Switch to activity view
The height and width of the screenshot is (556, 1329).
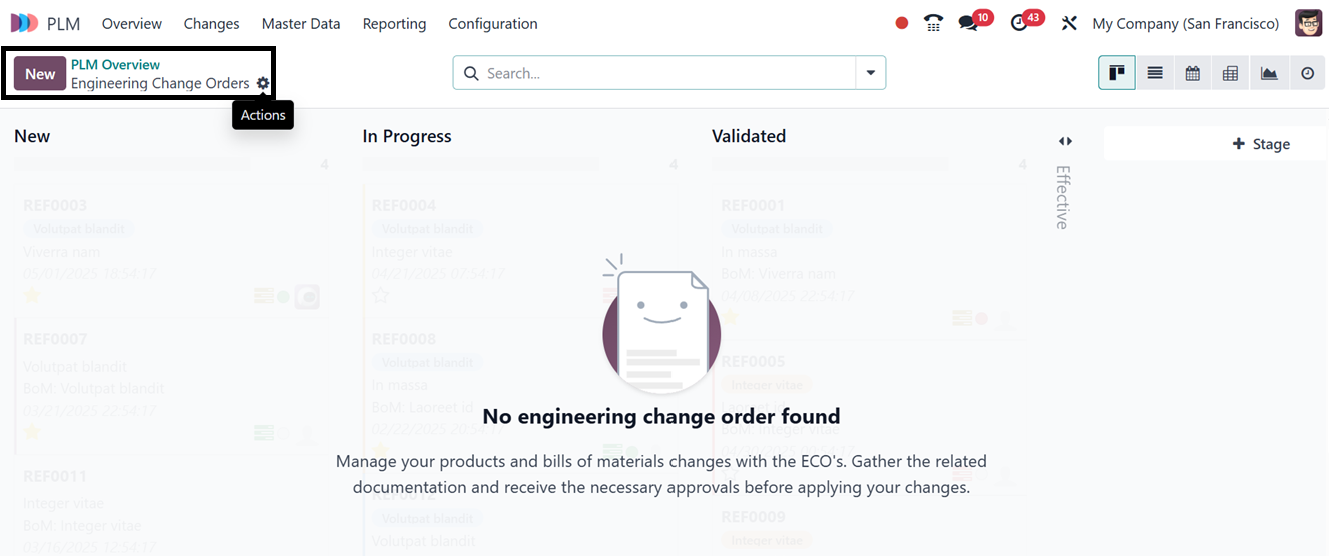[1307, 73]
